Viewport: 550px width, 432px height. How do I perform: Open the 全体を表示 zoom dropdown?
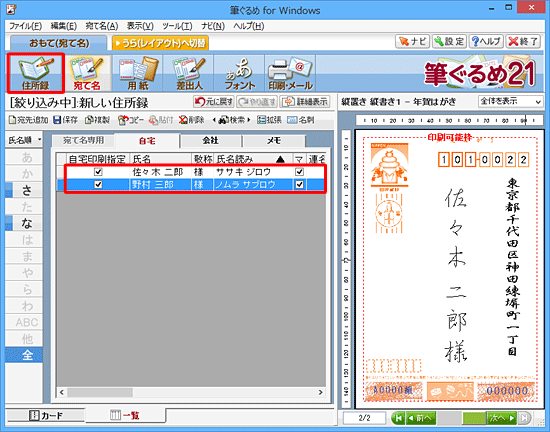(510, 102)
